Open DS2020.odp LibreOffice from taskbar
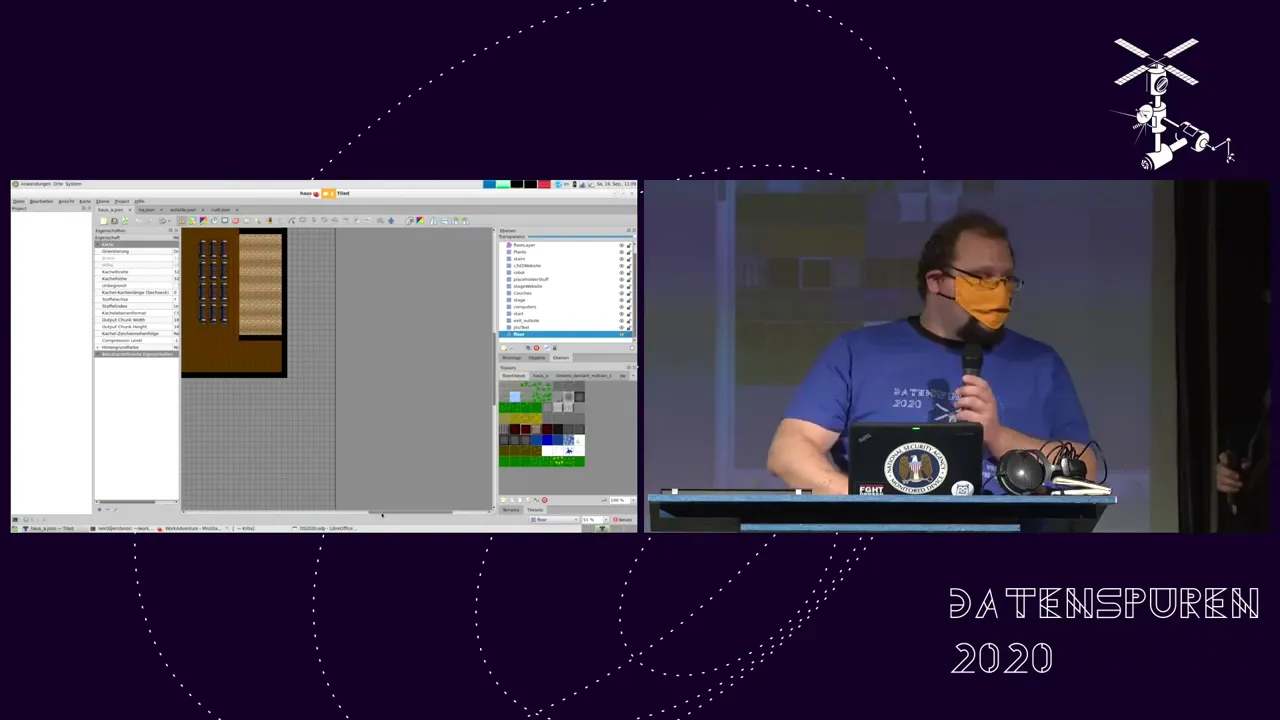 [325, 528]
